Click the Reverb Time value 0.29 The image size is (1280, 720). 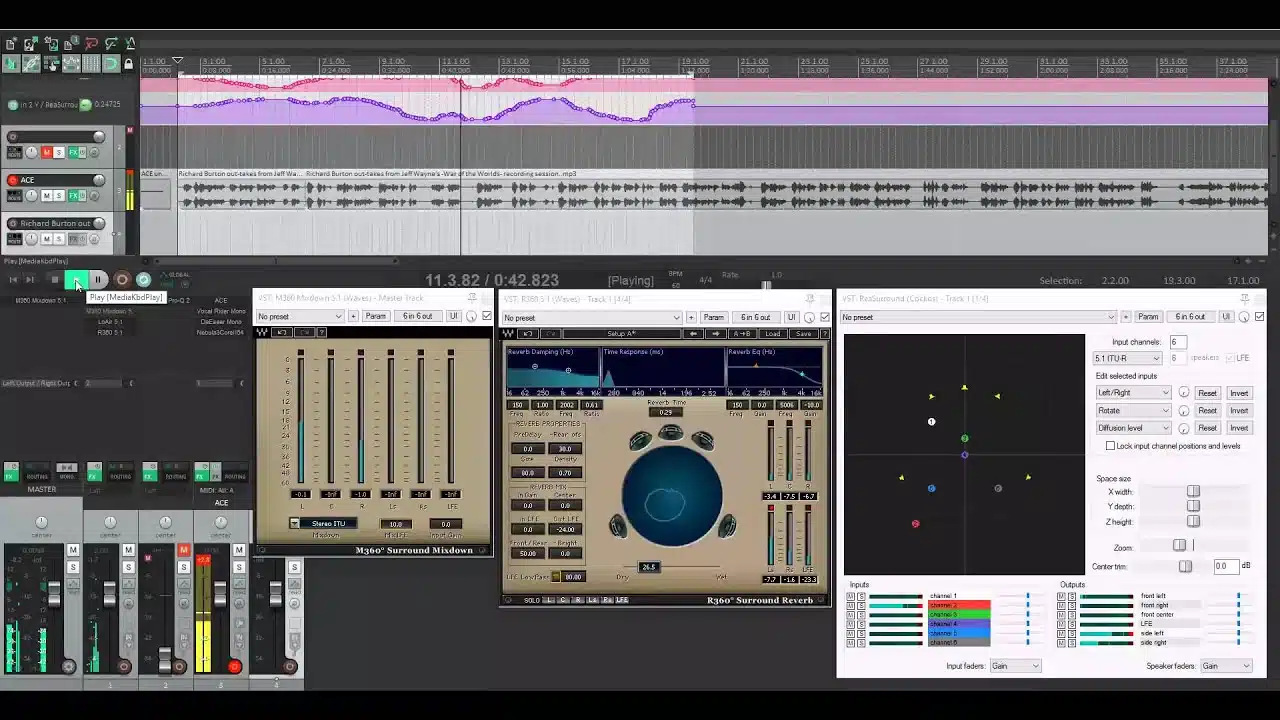[x=666, y=412]
